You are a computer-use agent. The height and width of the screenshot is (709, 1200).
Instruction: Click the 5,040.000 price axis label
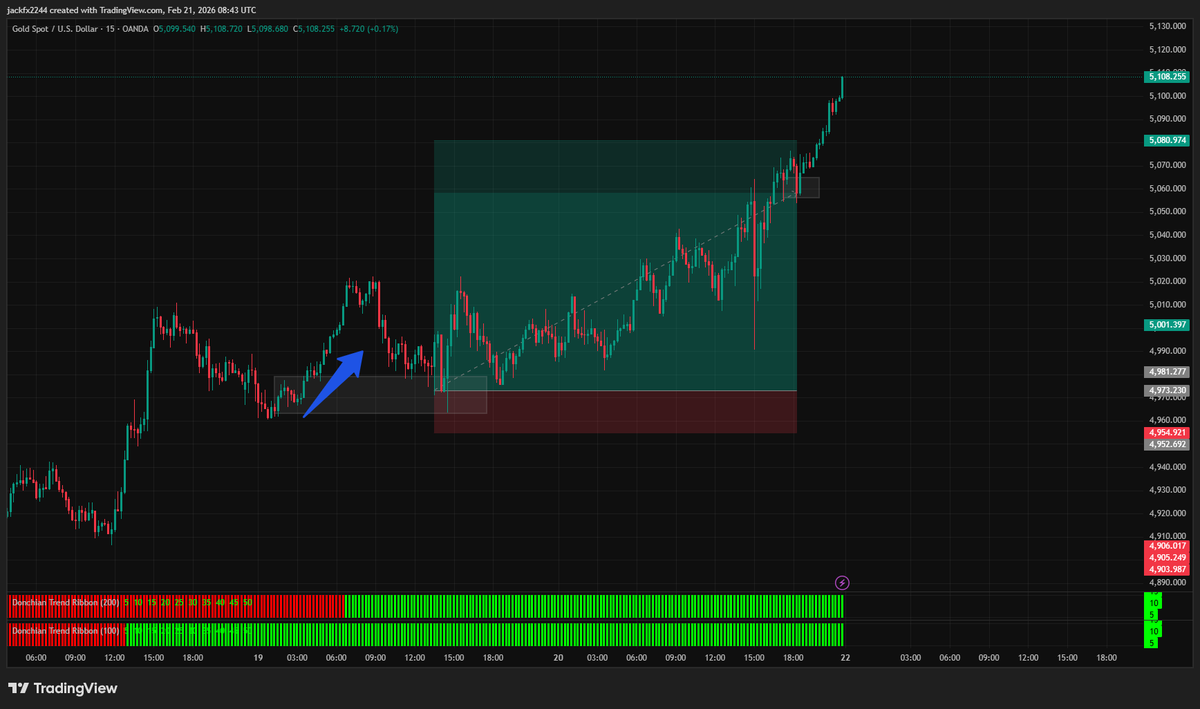tap(1167, 235)
